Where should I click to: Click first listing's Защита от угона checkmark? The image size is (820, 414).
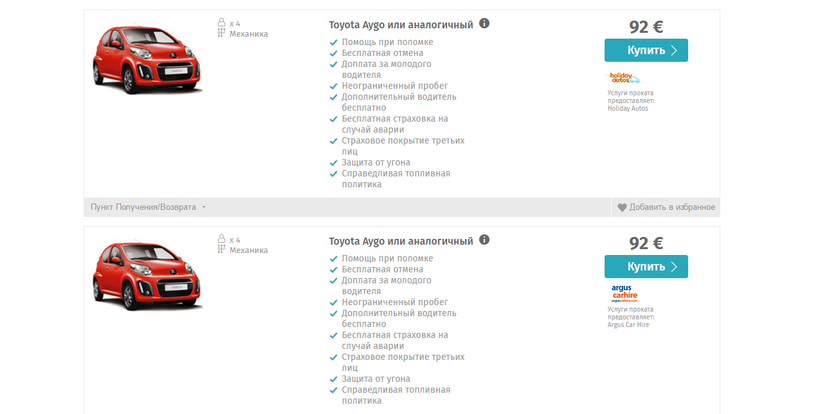pyautogui.click(x=333, y=162)
